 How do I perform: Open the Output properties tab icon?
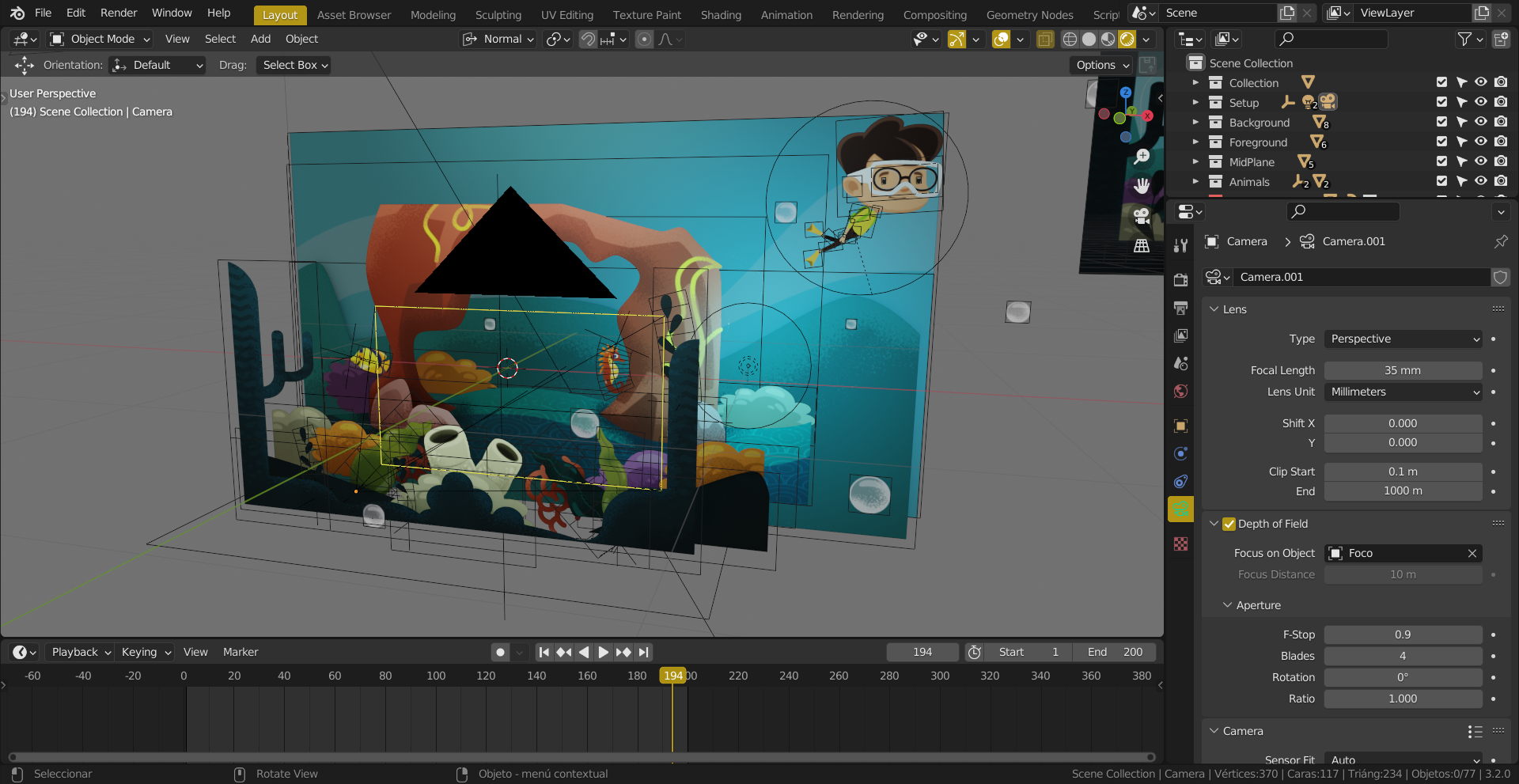point(1180,308)
